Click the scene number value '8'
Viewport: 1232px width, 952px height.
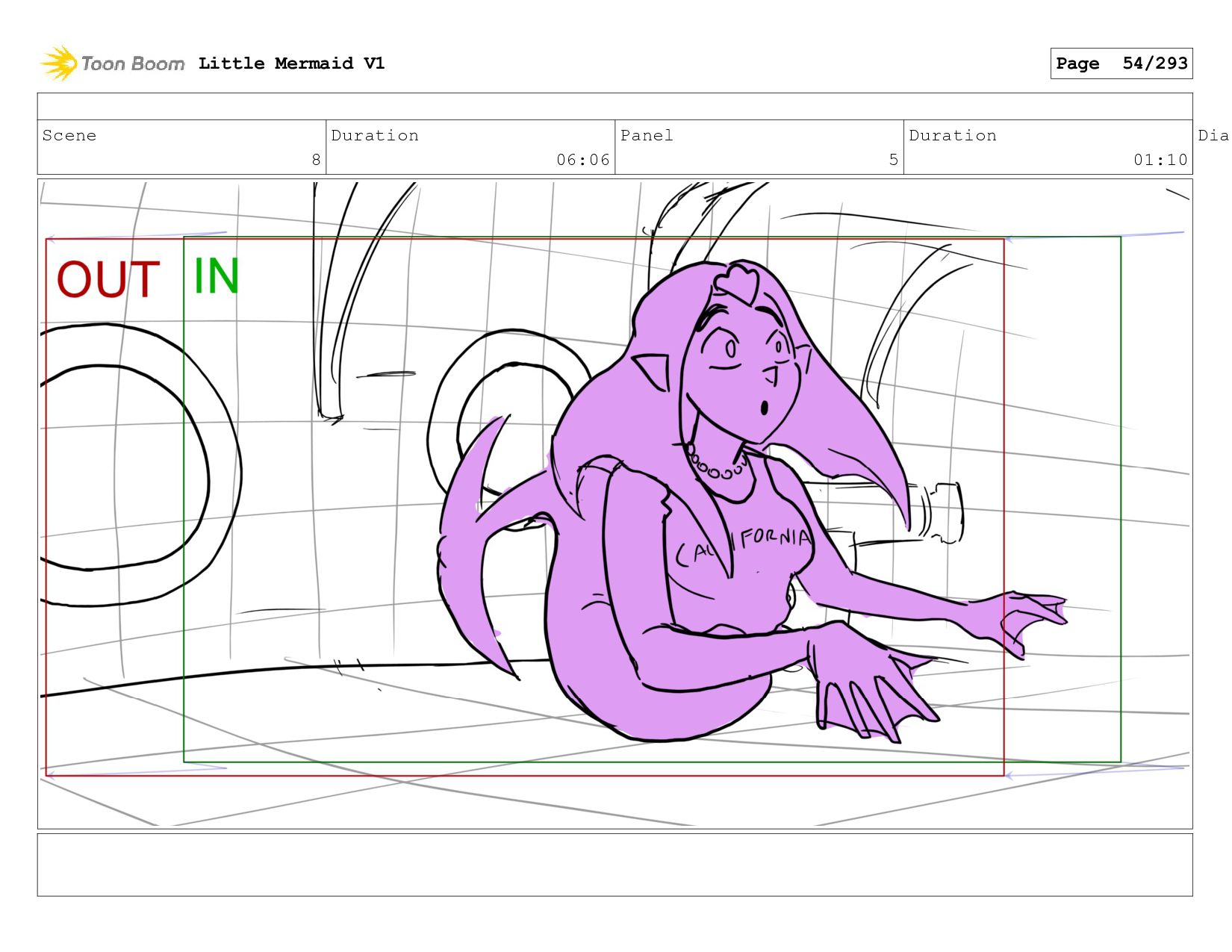[316, 160]
